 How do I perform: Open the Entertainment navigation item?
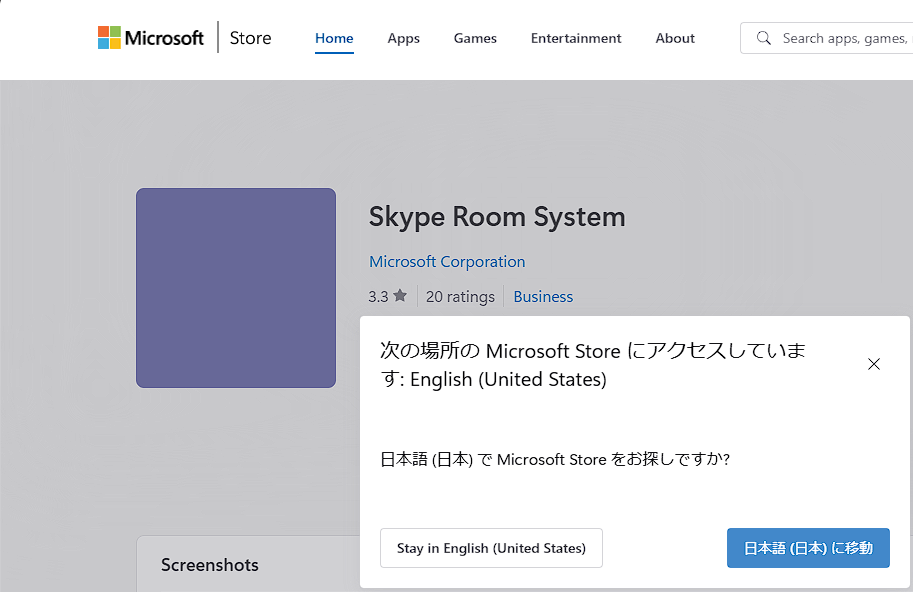576,38
